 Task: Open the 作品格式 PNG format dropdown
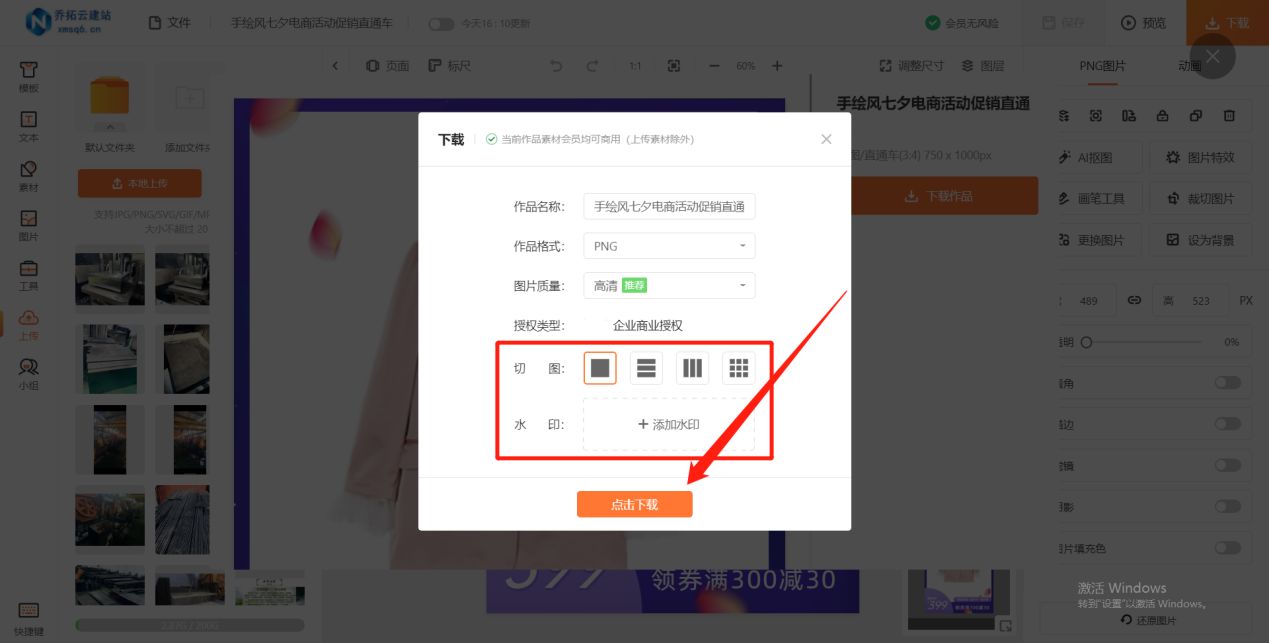668,245
